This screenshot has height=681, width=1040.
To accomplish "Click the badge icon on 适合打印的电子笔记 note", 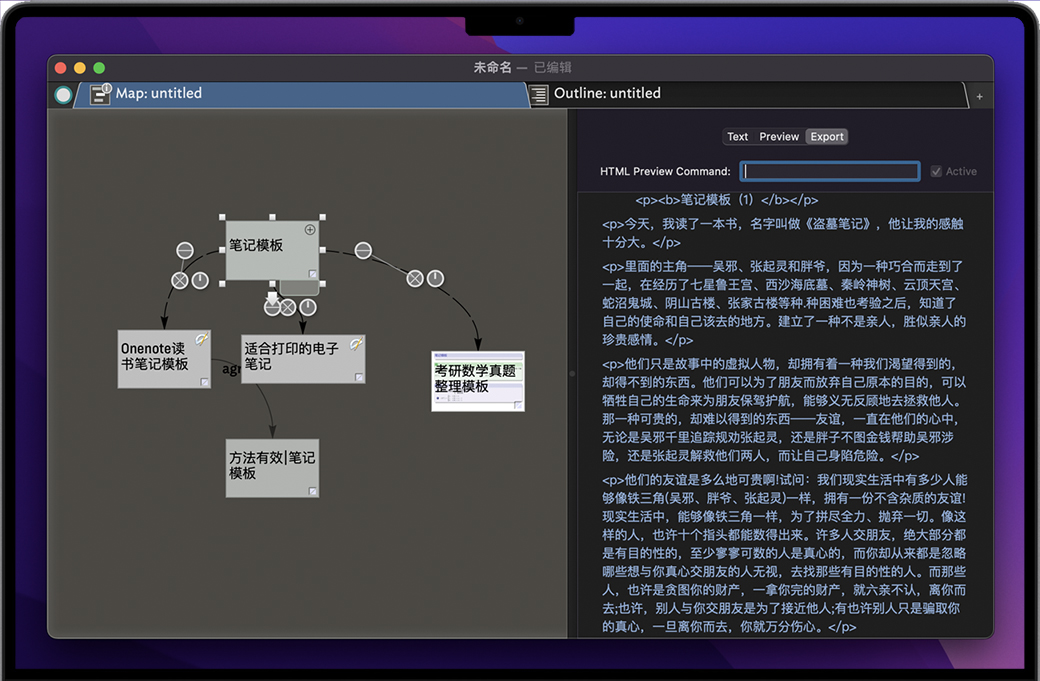I will pos(355,344).
